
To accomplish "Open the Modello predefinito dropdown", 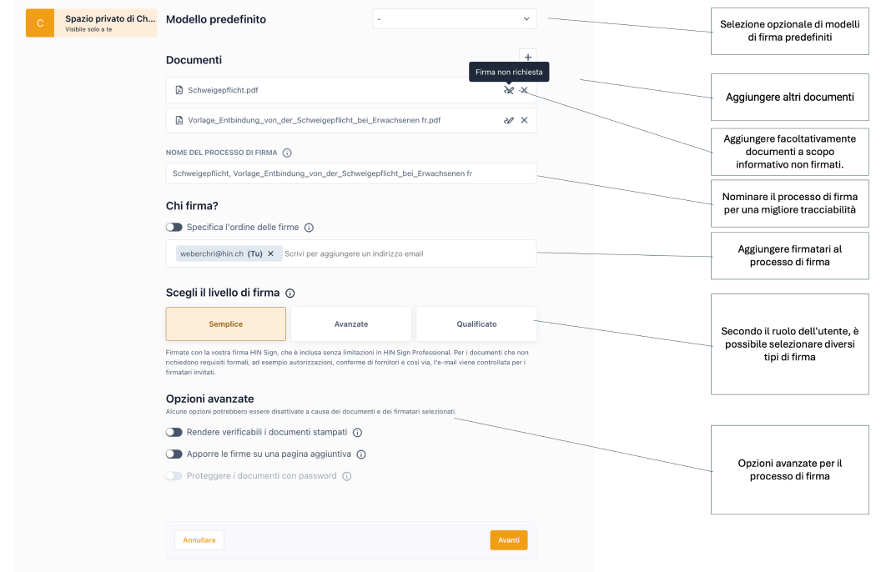I will [454, 19].
